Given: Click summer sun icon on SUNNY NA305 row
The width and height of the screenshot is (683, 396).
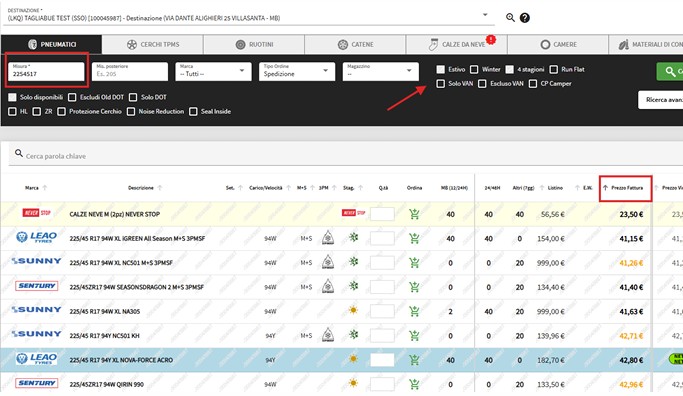Looking at the screenshot, I should click(353, 310).
